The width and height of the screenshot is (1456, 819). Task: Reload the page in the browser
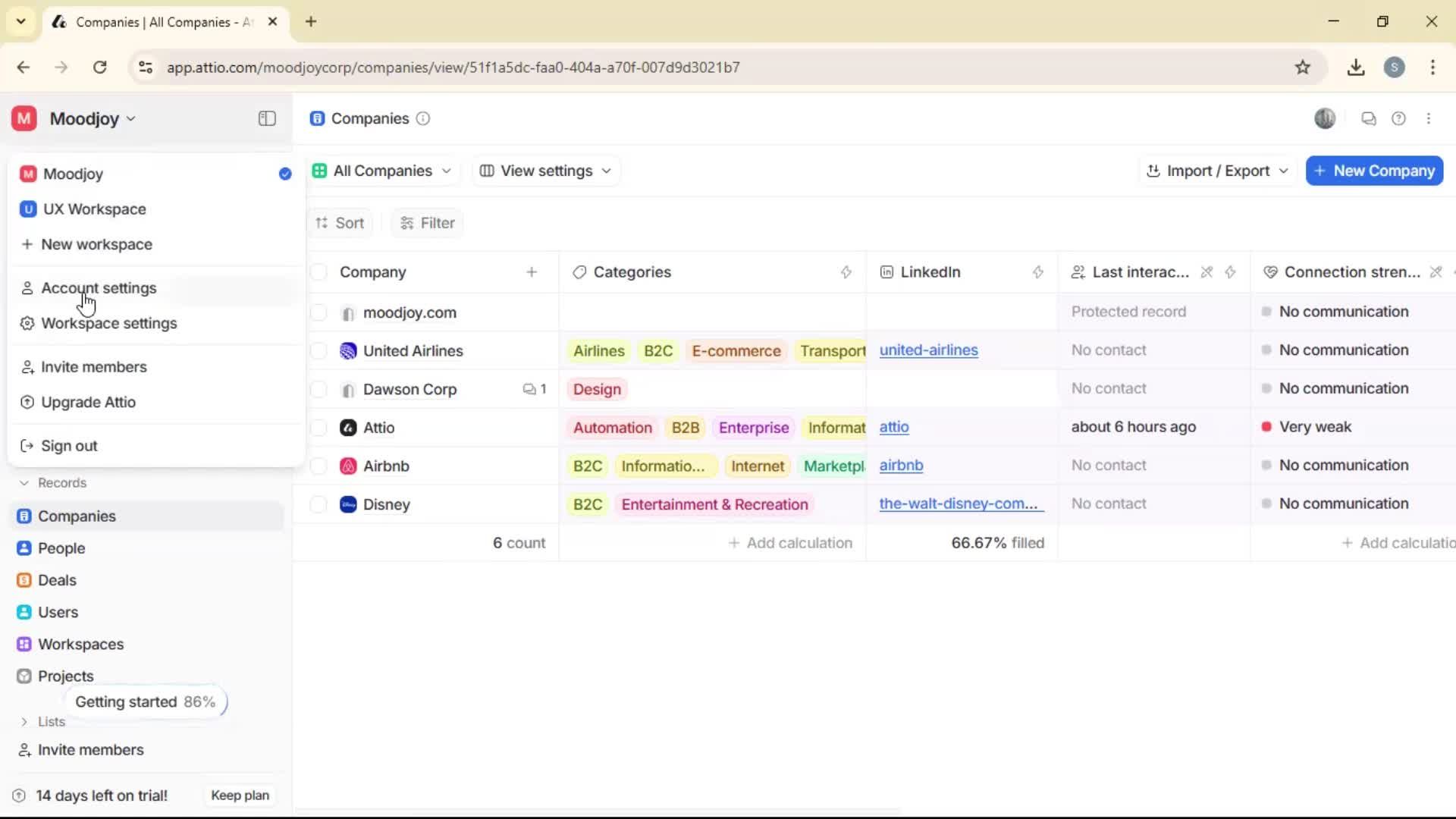click(99, 67)
